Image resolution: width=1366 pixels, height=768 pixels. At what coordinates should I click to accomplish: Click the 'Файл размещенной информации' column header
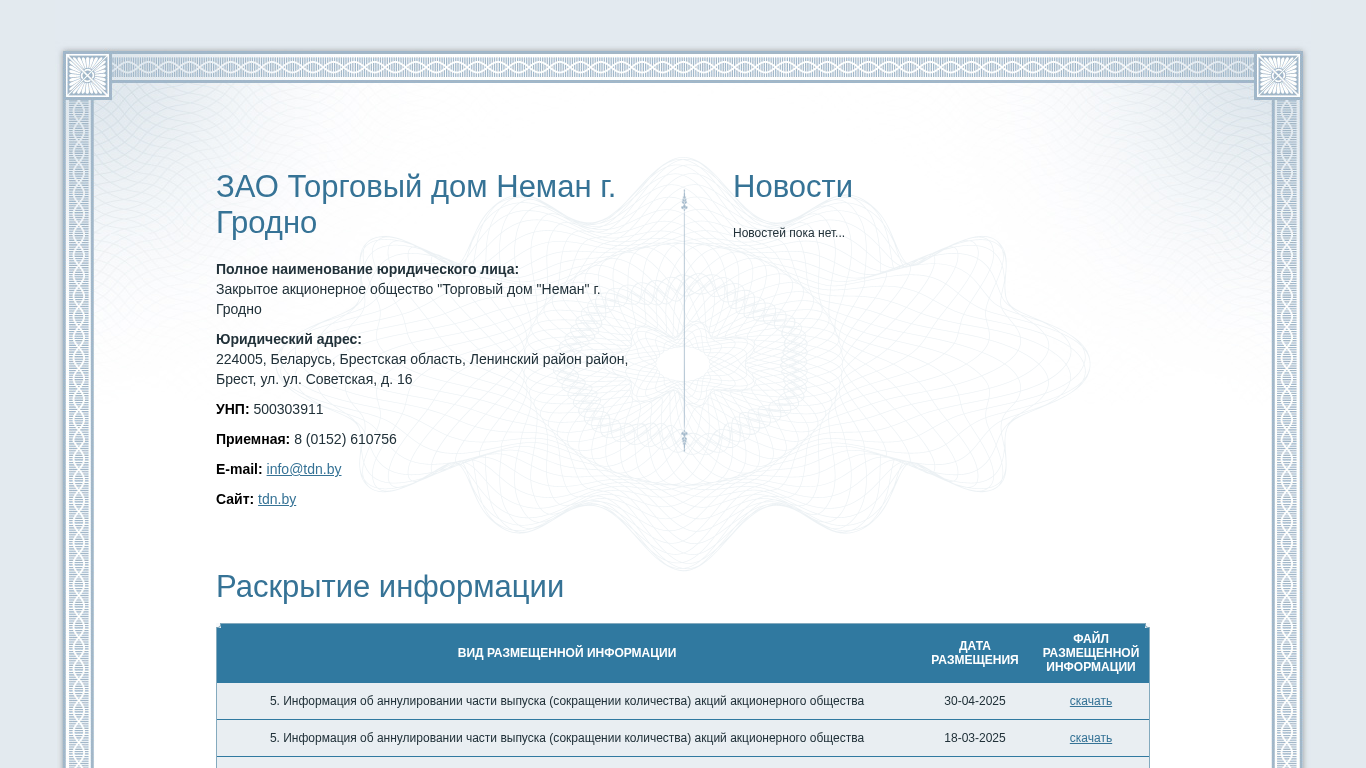tap(1090, 653)
